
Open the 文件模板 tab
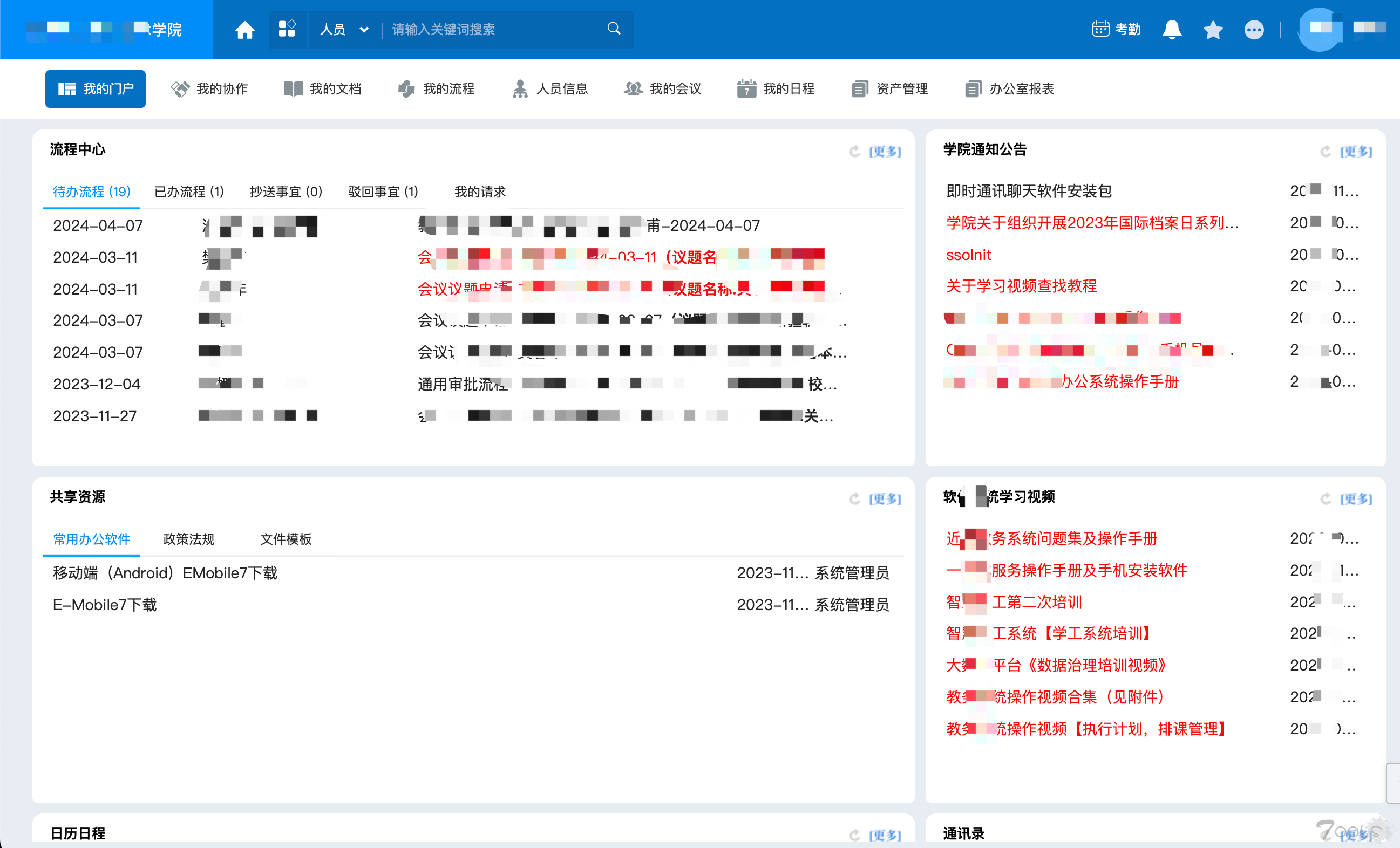tap(286, 539)
